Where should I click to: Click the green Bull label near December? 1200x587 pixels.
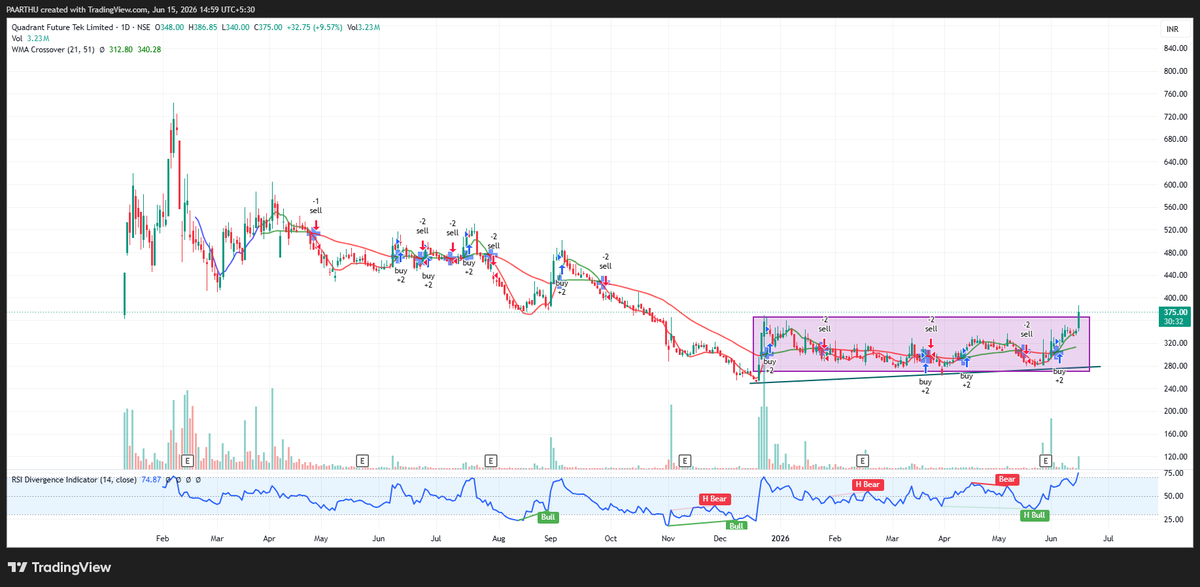click(736, 525)
